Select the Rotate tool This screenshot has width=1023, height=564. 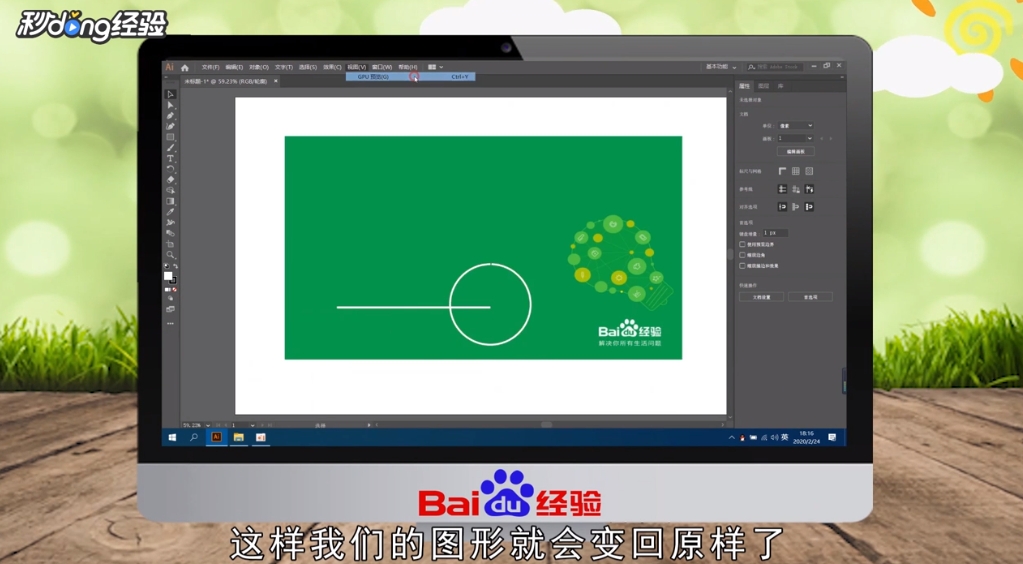click(170, 168)
